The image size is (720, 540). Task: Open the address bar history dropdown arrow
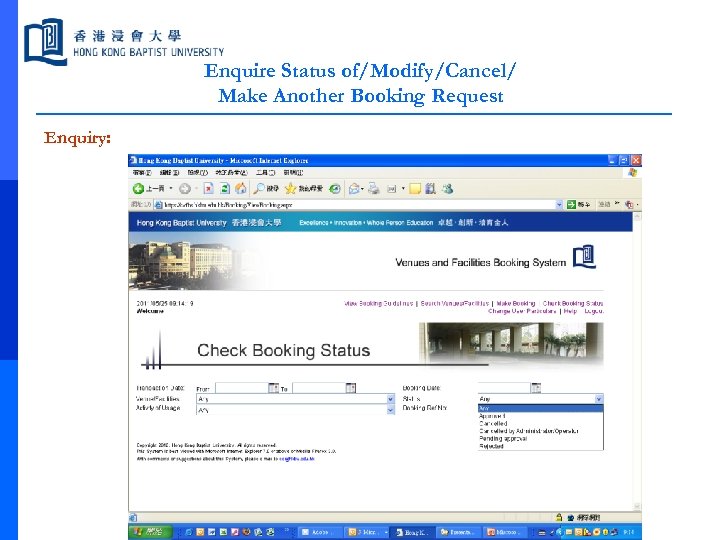pos(559,205)
